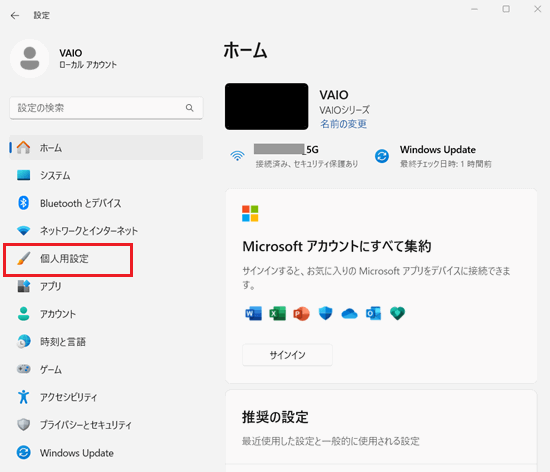This screenshot has width=550, height=472.
Task: Click the Microsoft アカウントにすべて集約 heading
Action: click(337, 246)
